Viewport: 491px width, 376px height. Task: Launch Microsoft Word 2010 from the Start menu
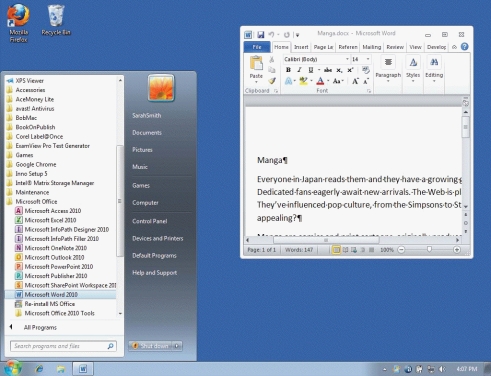pyautogui.click(x=60, y=295)
